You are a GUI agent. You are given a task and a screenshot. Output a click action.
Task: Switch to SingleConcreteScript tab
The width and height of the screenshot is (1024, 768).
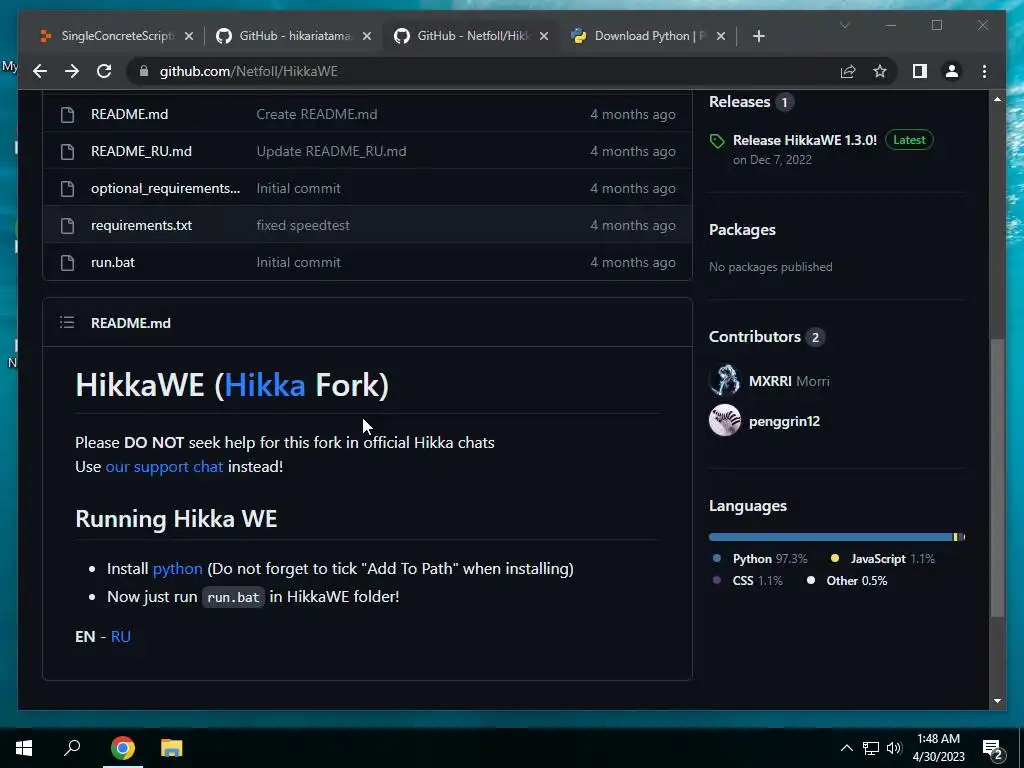[x=116, y=36]
